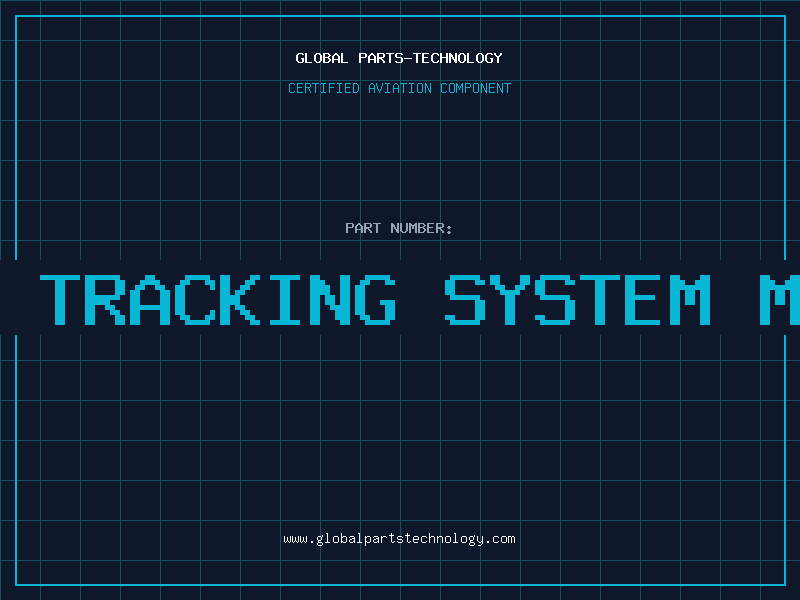
Task: Select the word PARTS-TECHNOLOGY in header
Action: coord(430,58)
